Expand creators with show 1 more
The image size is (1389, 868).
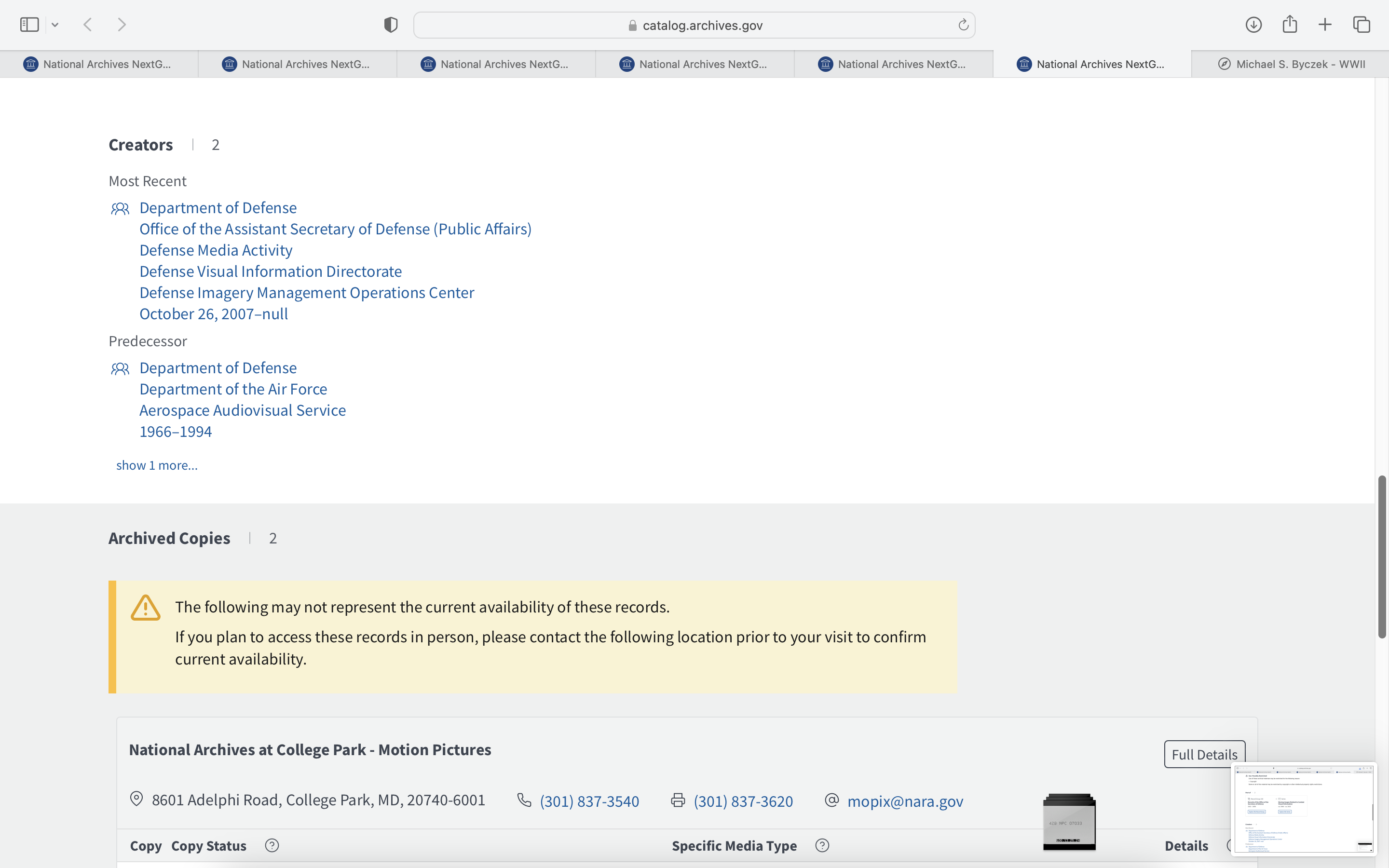point(157,465)
